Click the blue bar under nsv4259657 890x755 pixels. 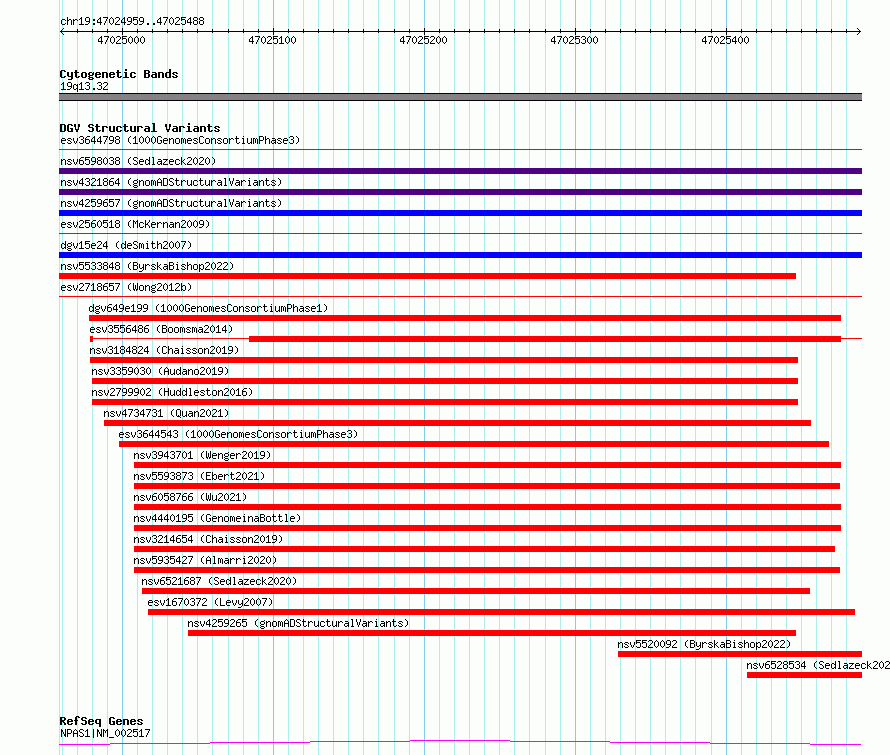coord(460,213)
